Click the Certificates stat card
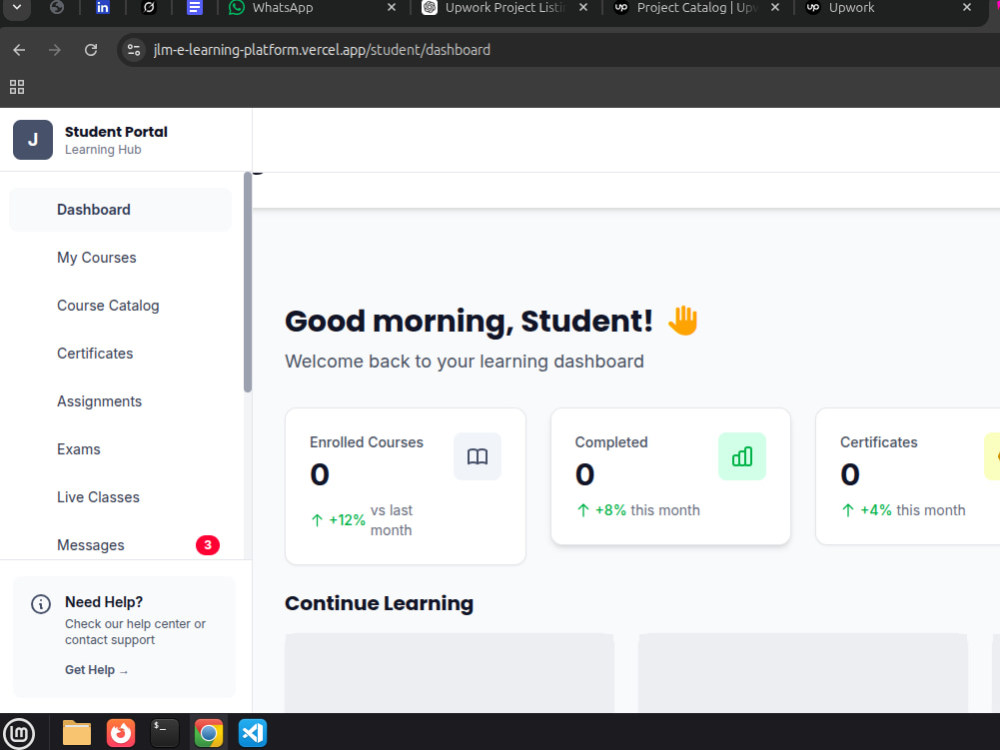 point(908,476)
